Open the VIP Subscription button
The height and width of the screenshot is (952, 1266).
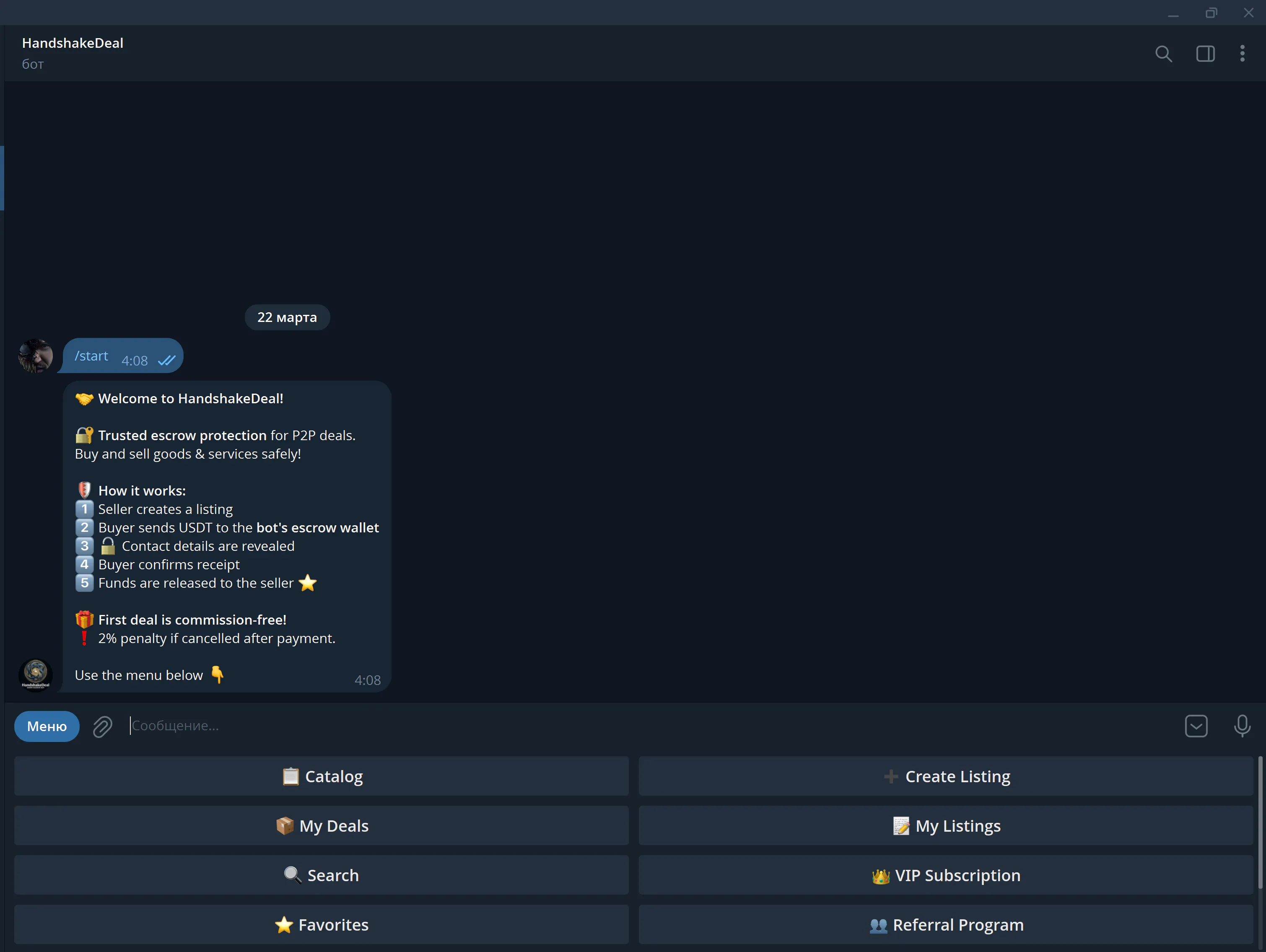(946, 875)
